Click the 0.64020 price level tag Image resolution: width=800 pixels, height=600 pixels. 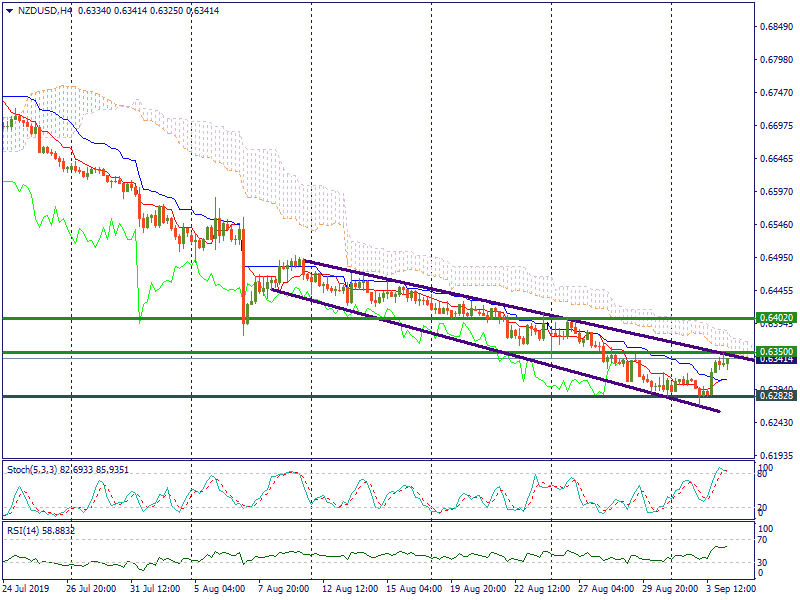coord(773,318)
